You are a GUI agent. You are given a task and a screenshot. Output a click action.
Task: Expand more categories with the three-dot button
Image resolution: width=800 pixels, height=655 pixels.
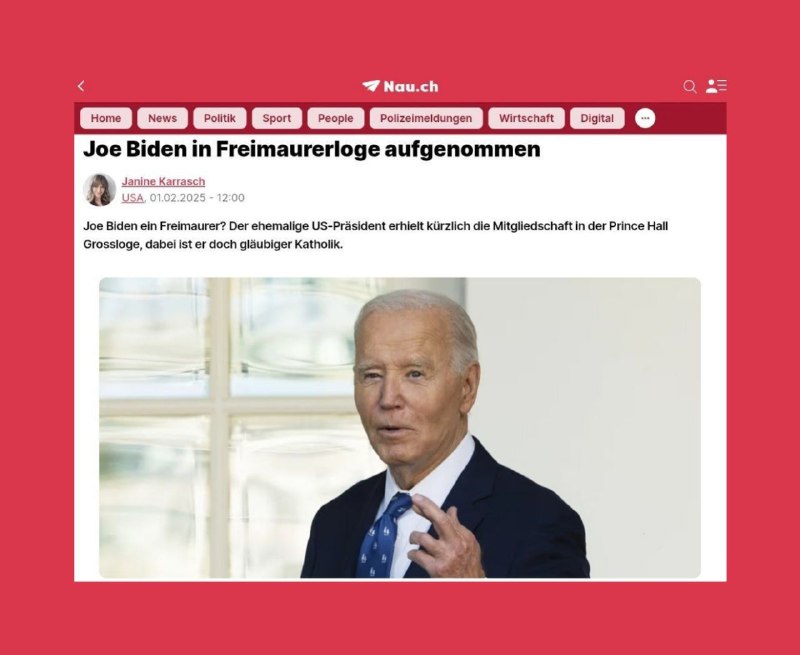click(645, 118)
